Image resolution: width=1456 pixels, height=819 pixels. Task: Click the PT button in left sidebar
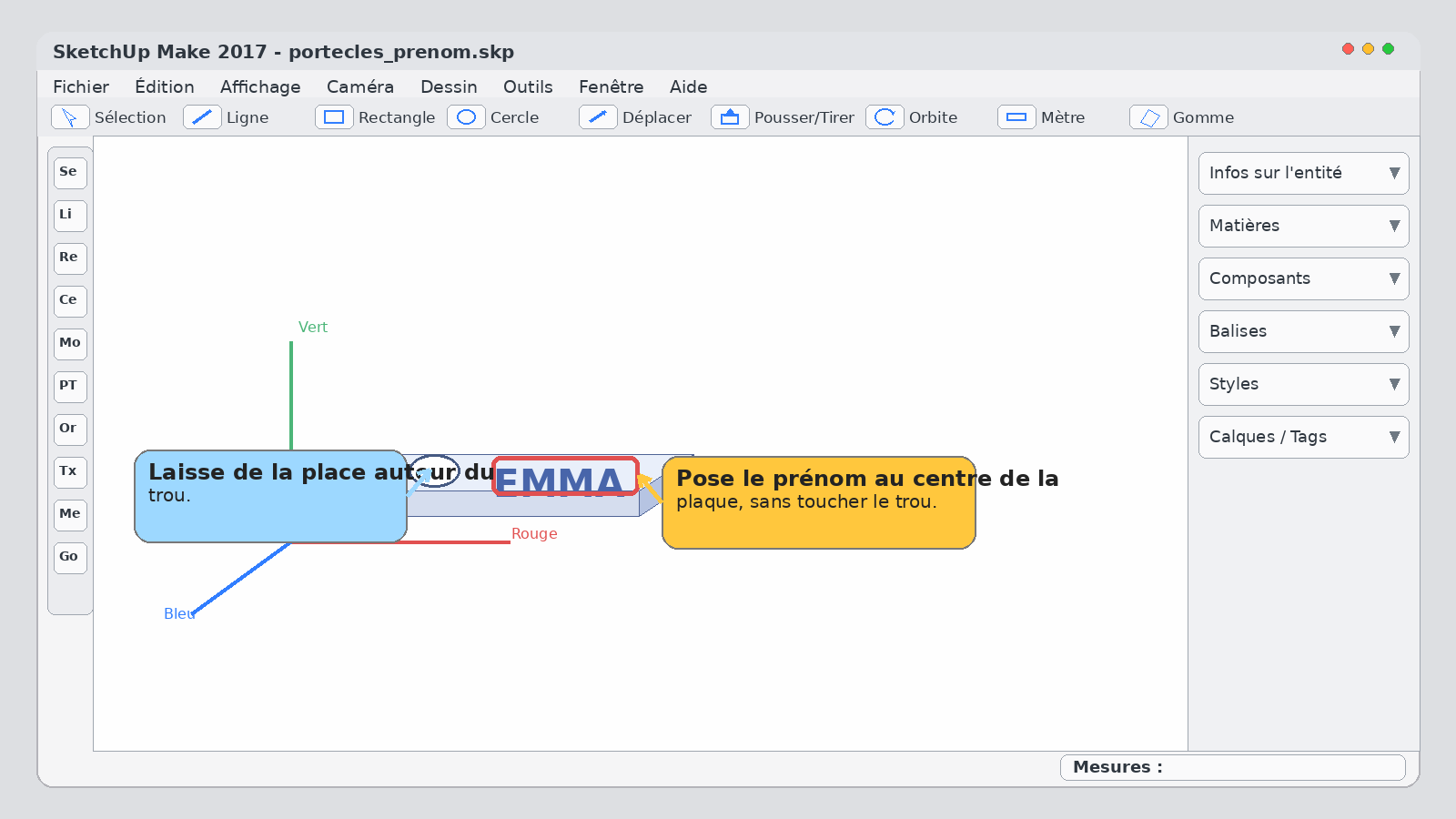click(x=70, y=387)
